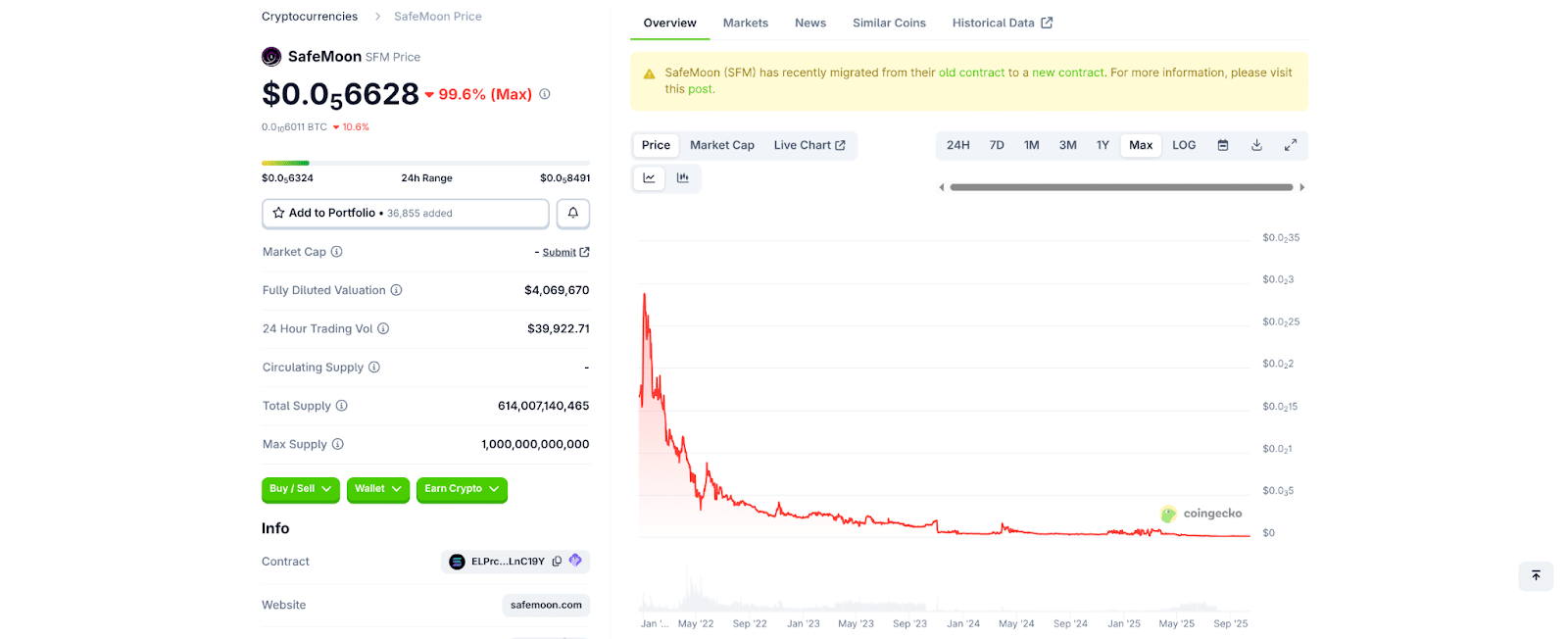Open the Buy / Sell dropdown
Screen dimensions: 1568x639
coord(301,489)
